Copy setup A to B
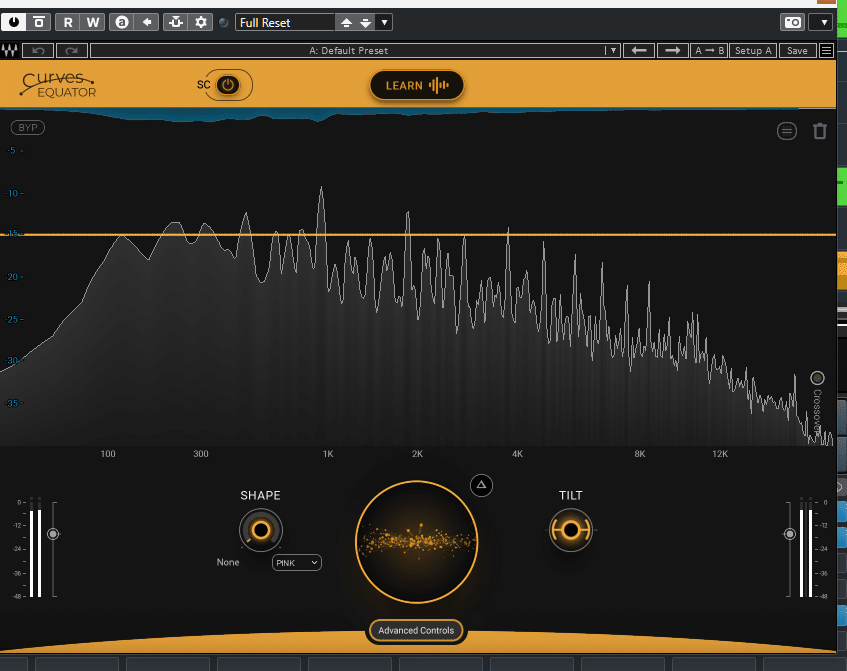Screen dimensions: 847x671 (x=709, y=50)
